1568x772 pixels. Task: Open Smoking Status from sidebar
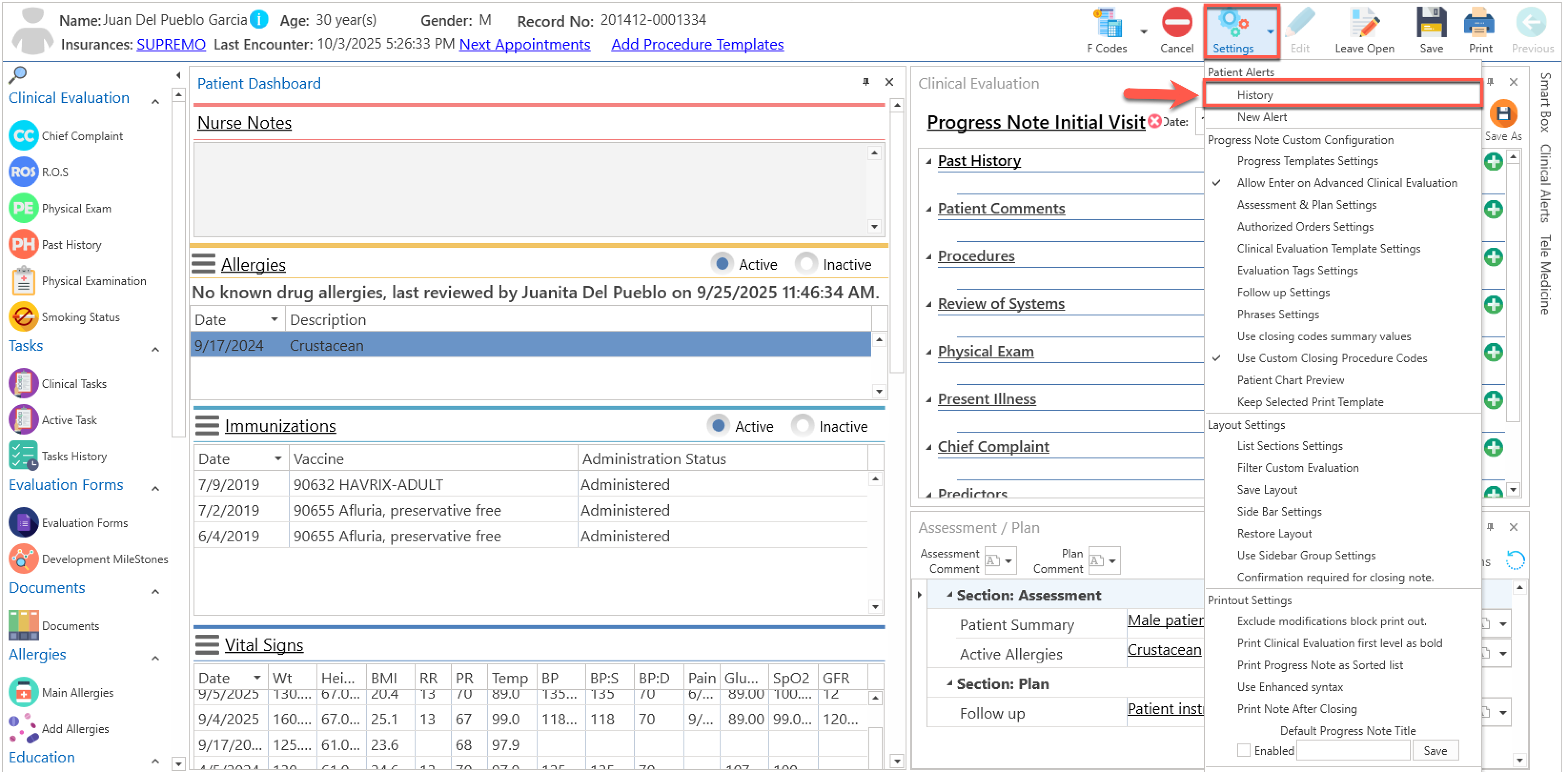(x=24, y=317)
